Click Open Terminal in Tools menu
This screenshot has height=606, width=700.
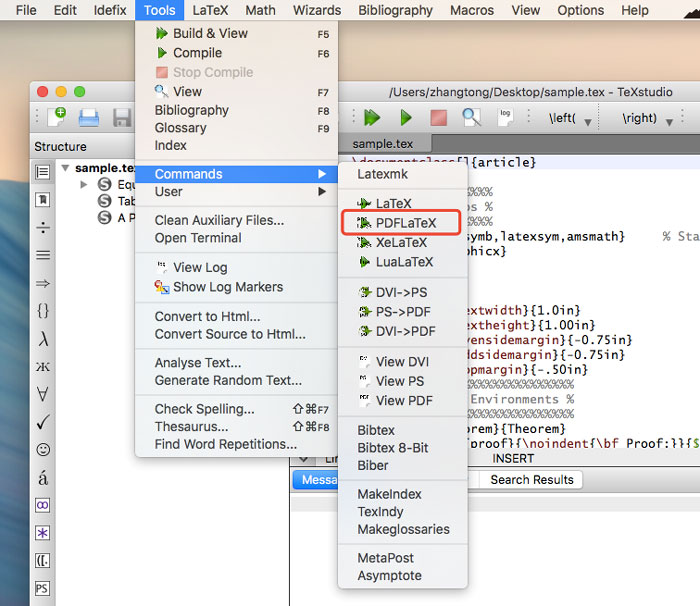point(237,238)
